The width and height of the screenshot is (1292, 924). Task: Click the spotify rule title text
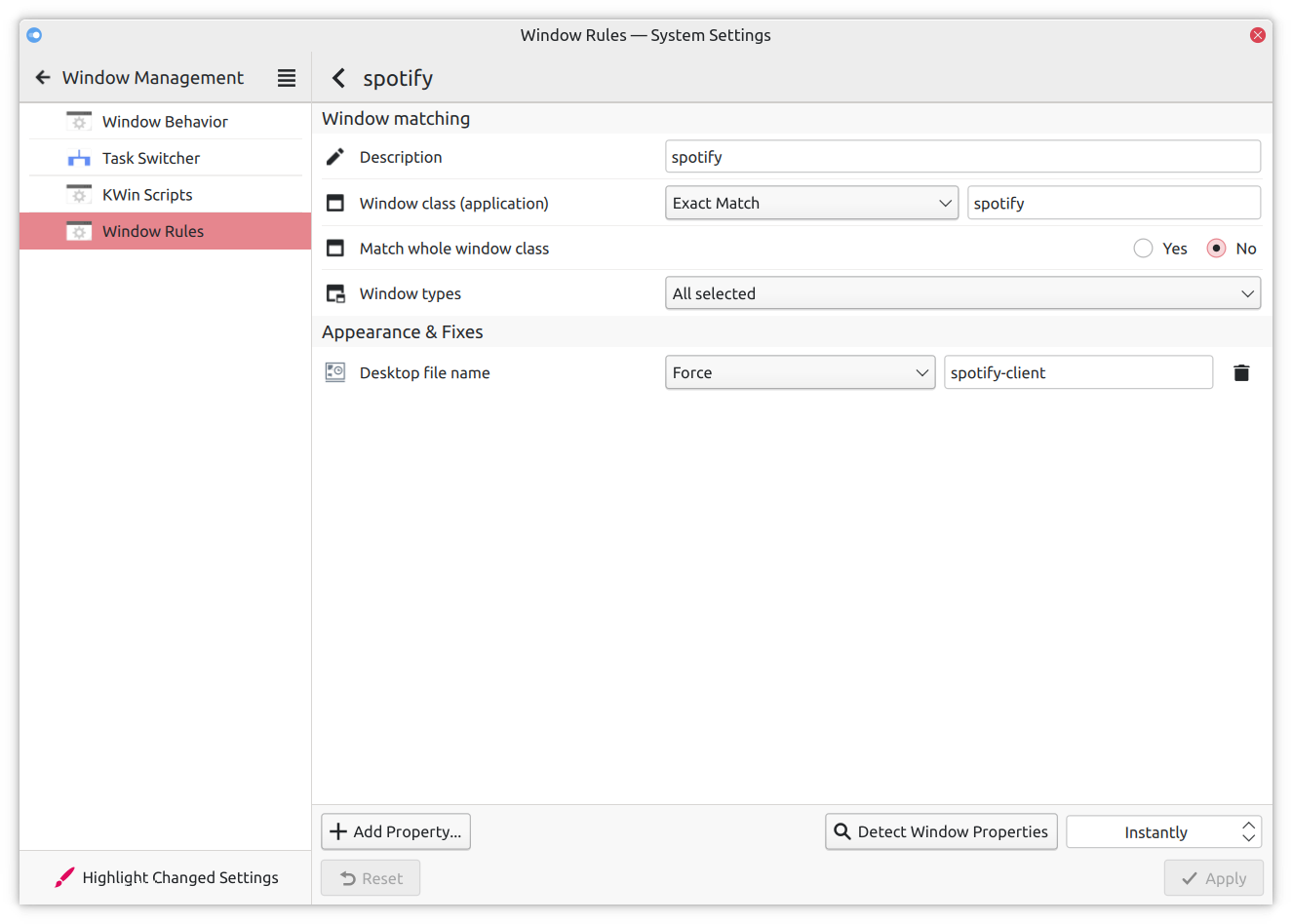[398, 78]
